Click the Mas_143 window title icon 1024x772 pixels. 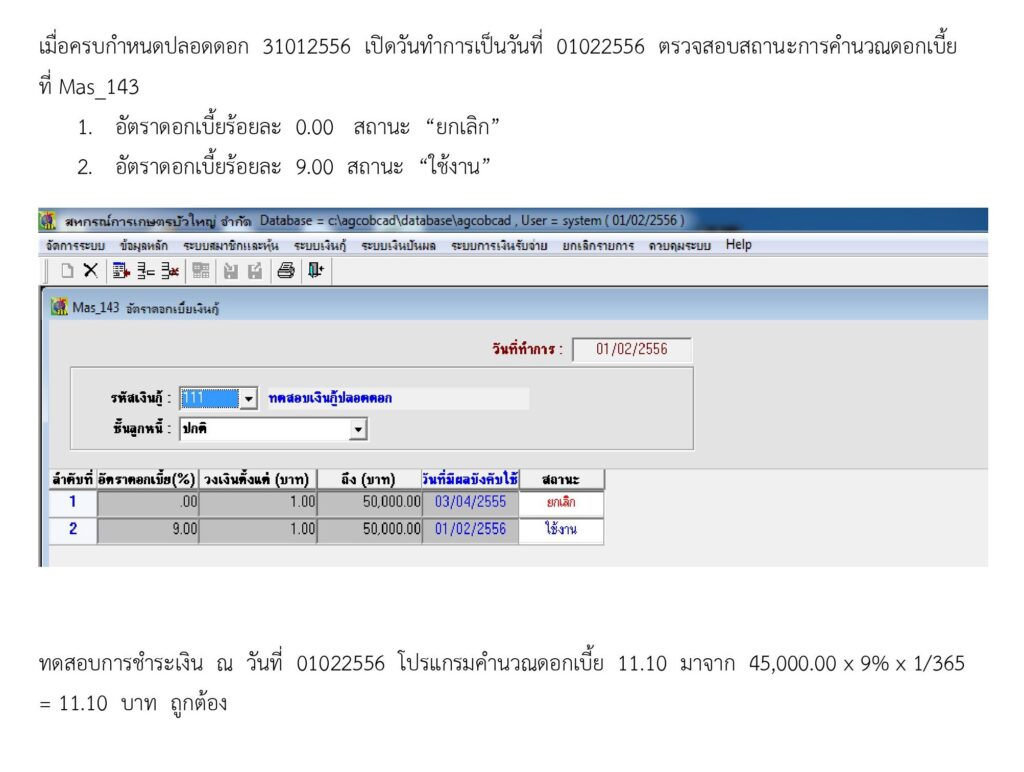click(60, 308)
